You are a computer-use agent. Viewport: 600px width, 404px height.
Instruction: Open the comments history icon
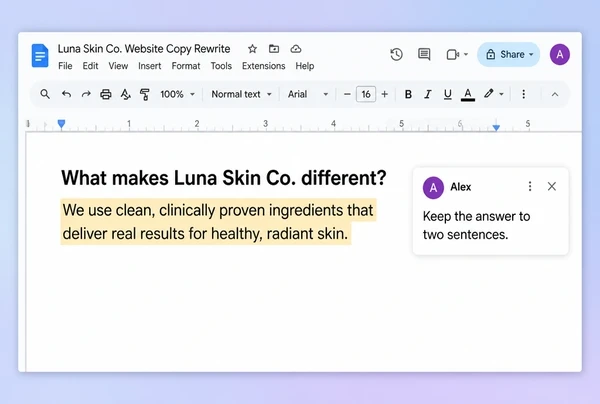pyautogui.click(x=424, y=54)
